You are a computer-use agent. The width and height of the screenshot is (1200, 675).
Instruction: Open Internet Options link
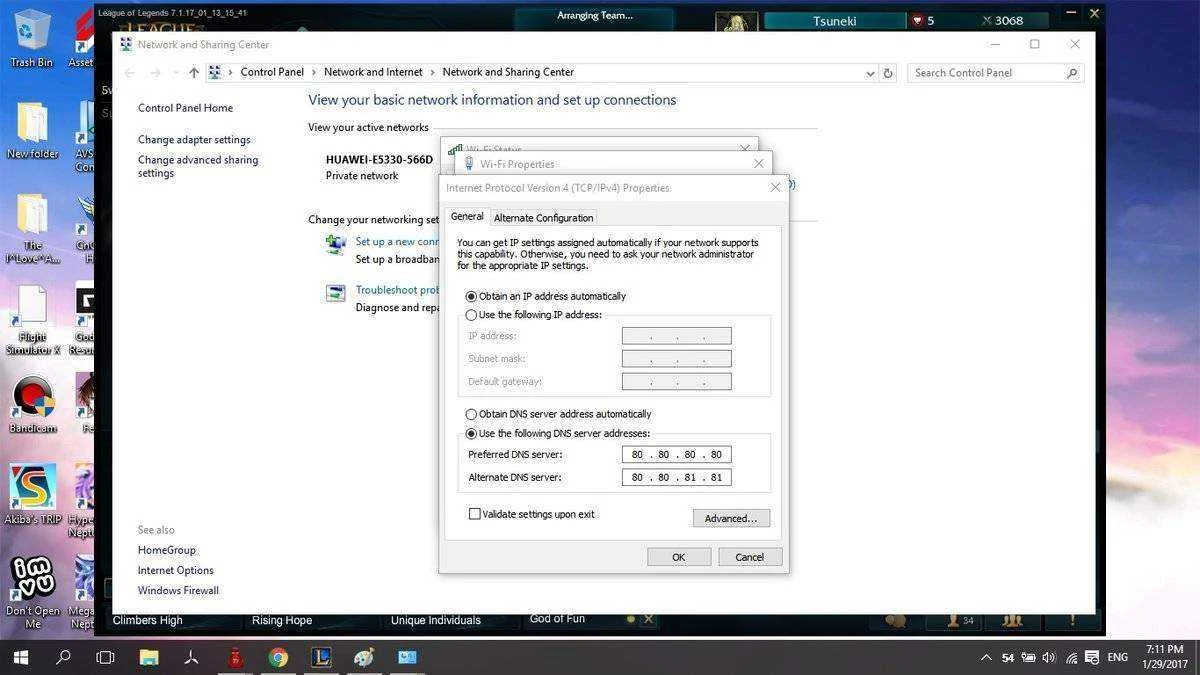176,570
